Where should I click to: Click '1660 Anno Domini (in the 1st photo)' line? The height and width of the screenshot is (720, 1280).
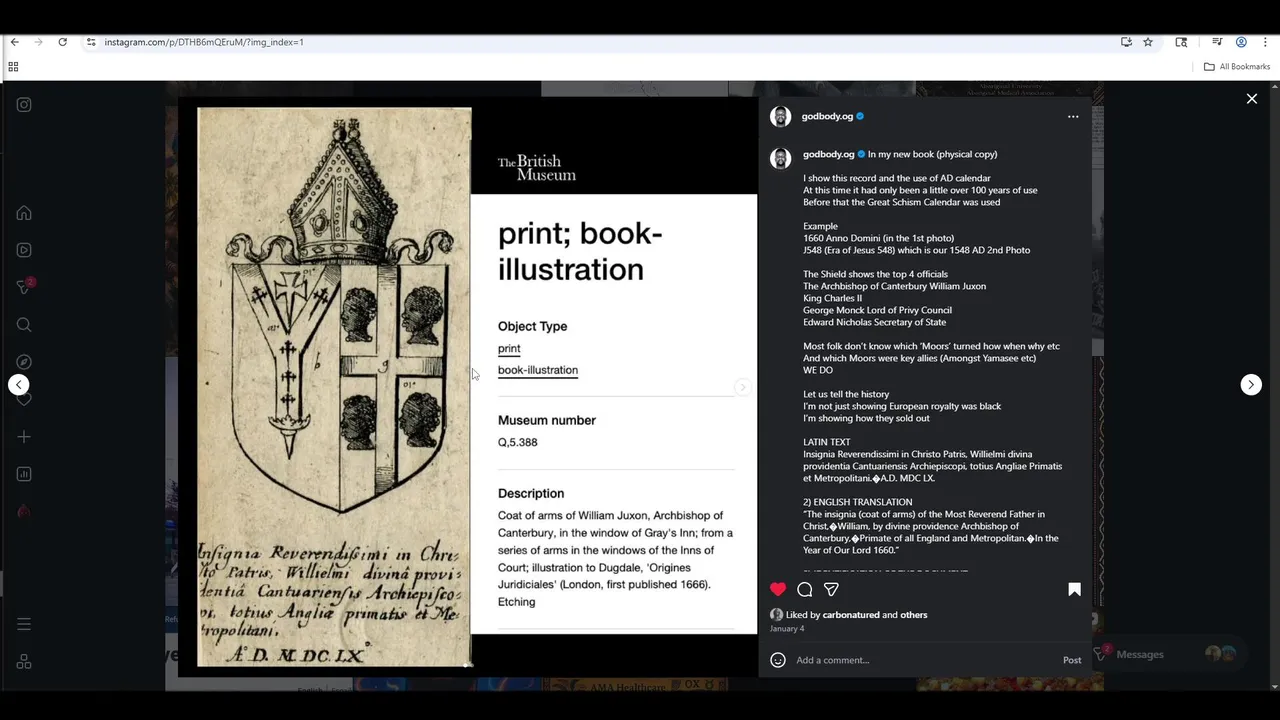click(x=878, y=238)
